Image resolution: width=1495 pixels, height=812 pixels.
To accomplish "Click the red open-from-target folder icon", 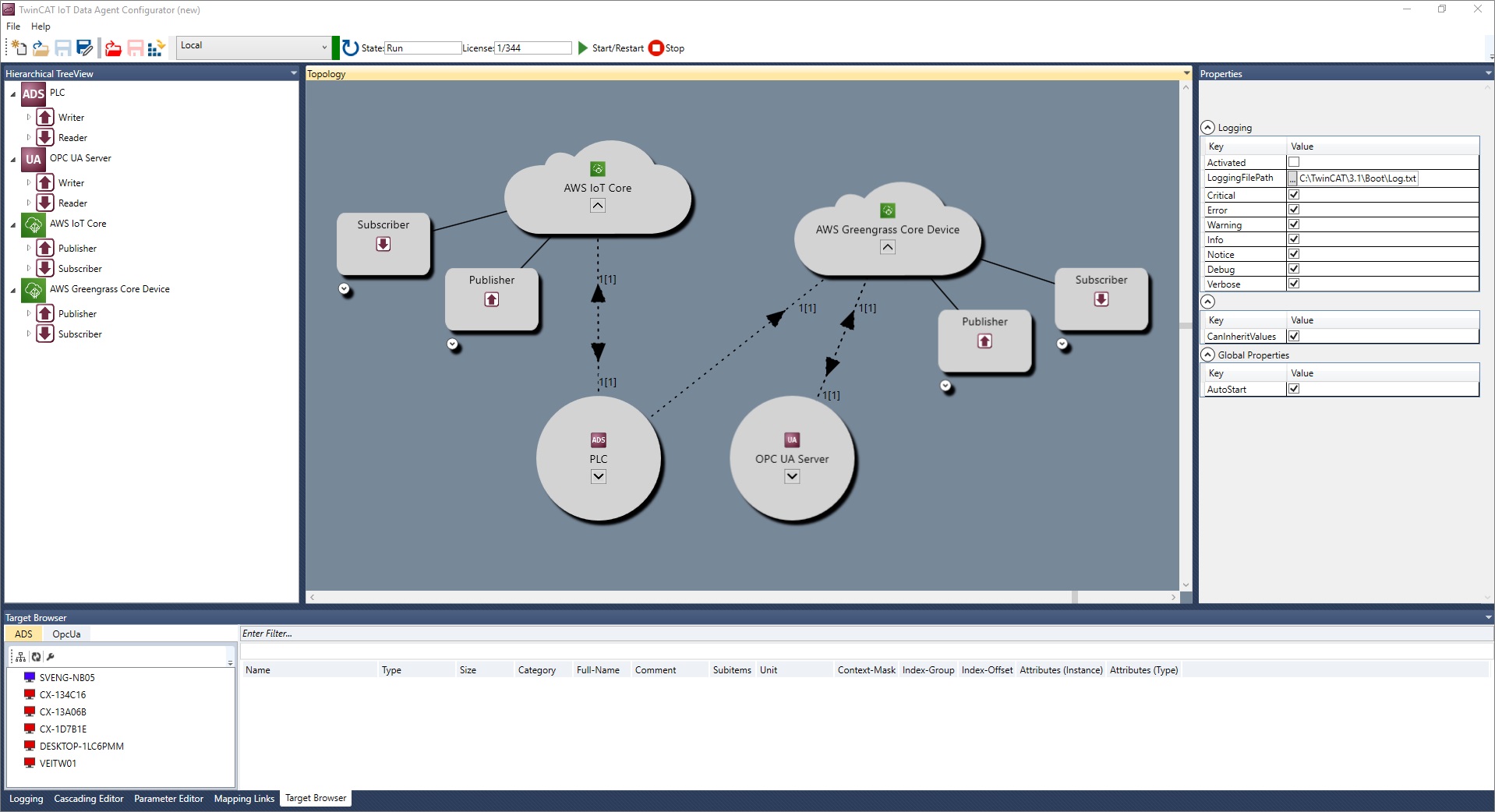I will click(114, 48).
